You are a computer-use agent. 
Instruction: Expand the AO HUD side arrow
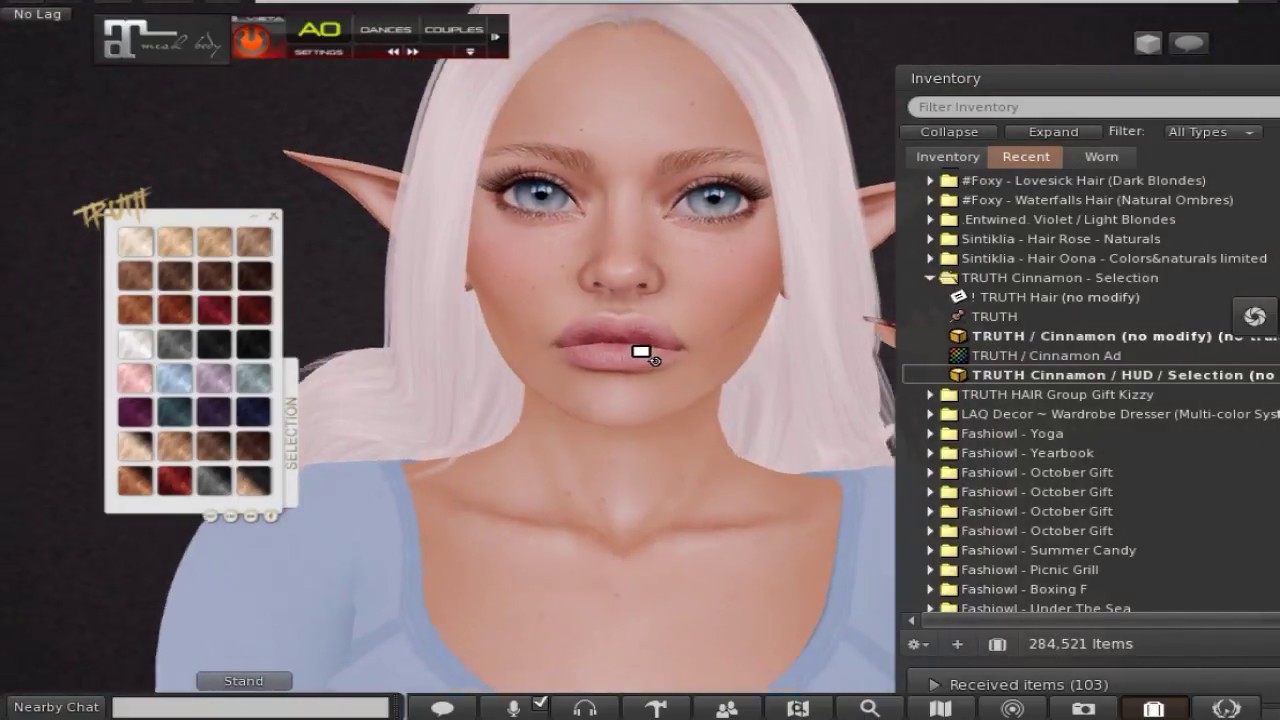495,37
